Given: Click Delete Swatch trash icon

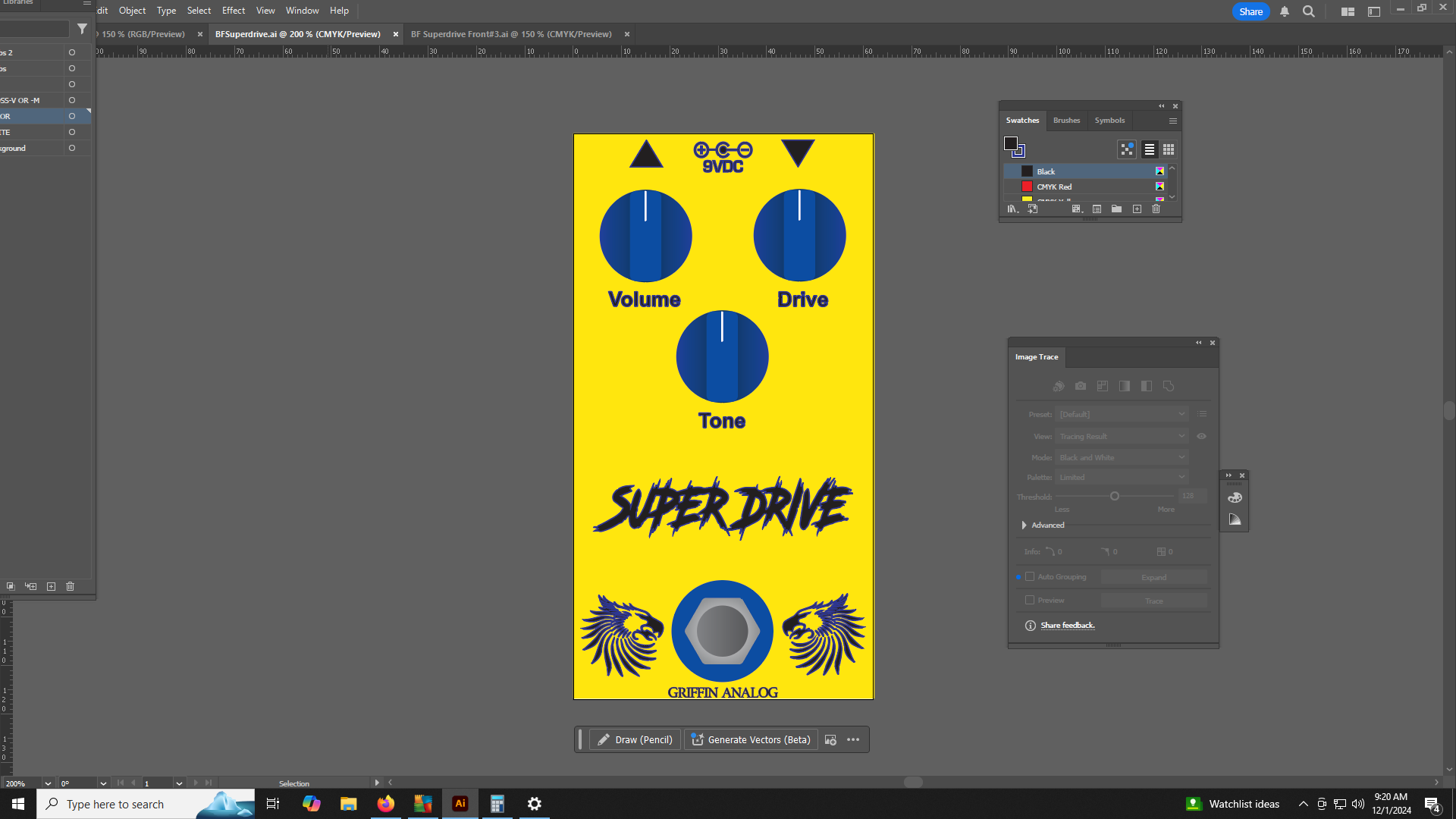Looking at the screenshot, I should pyautogui.click(x=1156, y=209).
